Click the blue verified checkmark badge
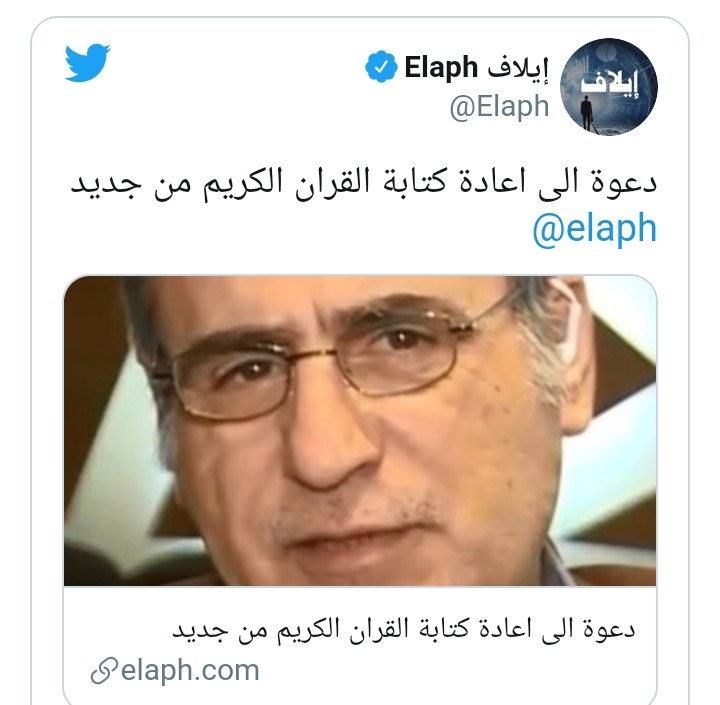The image size is (720, 705). pos(381,67)
